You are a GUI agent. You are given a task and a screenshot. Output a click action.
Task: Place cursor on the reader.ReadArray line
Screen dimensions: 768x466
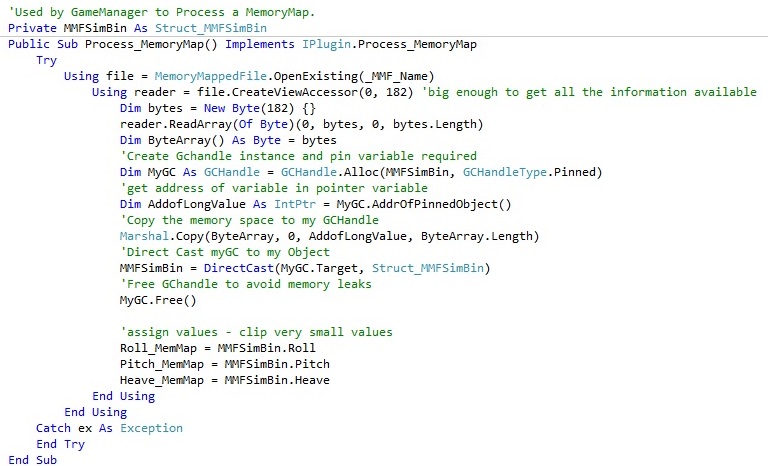[x=300, y=124]
